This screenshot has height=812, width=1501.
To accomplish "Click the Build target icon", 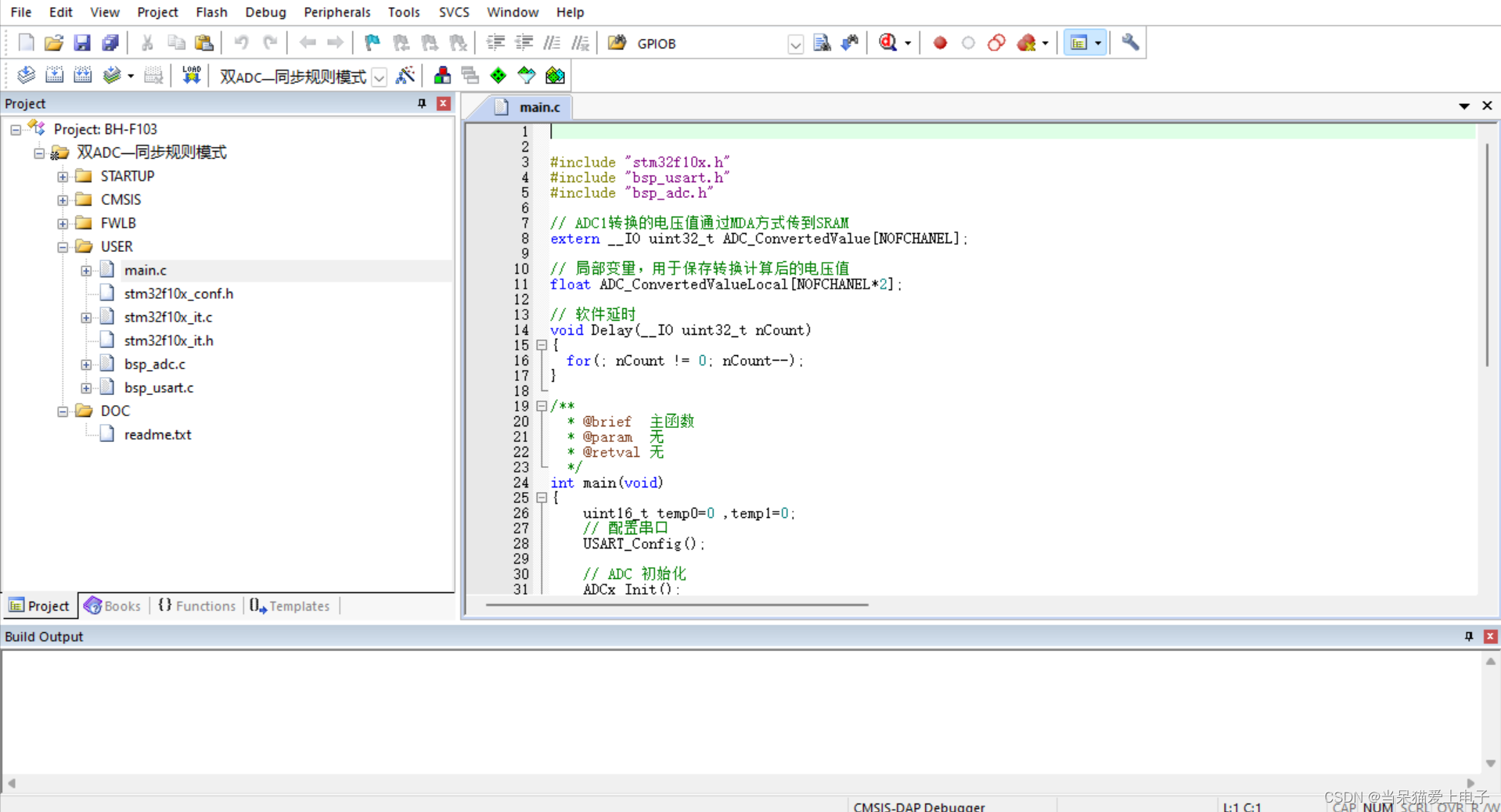I will [55, 74].
